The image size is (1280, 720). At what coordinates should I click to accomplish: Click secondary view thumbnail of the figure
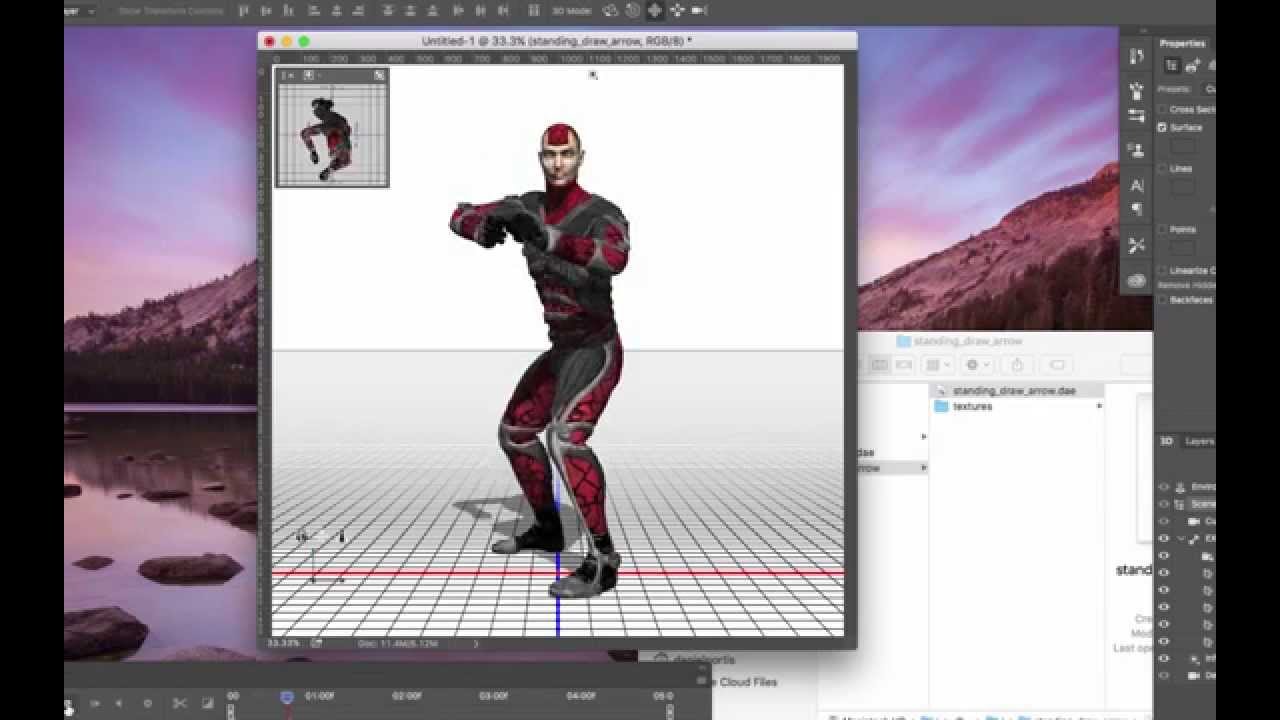332,135
